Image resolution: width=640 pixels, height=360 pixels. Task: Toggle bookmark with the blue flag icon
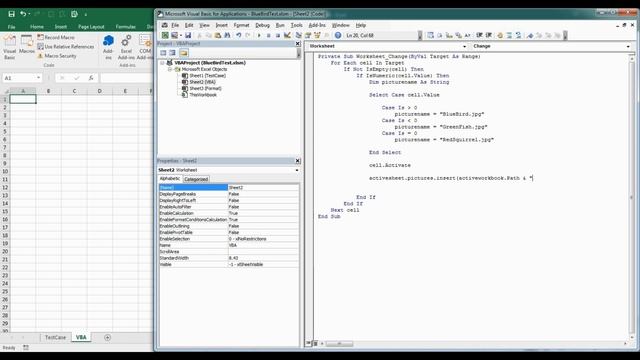click(530, 36)
